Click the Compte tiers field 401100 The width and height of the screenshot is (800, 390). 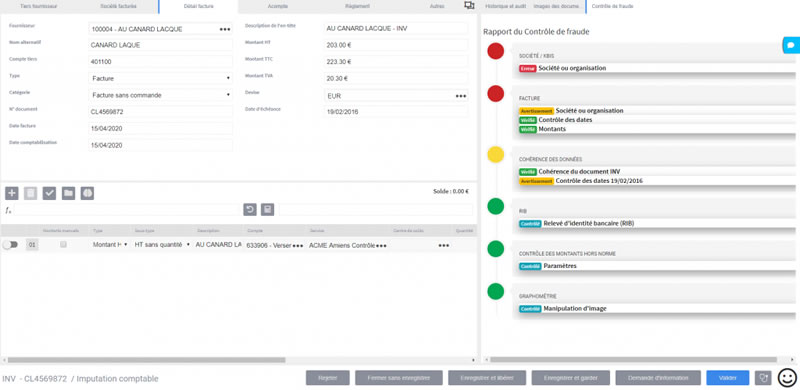[x=160, y=62]
